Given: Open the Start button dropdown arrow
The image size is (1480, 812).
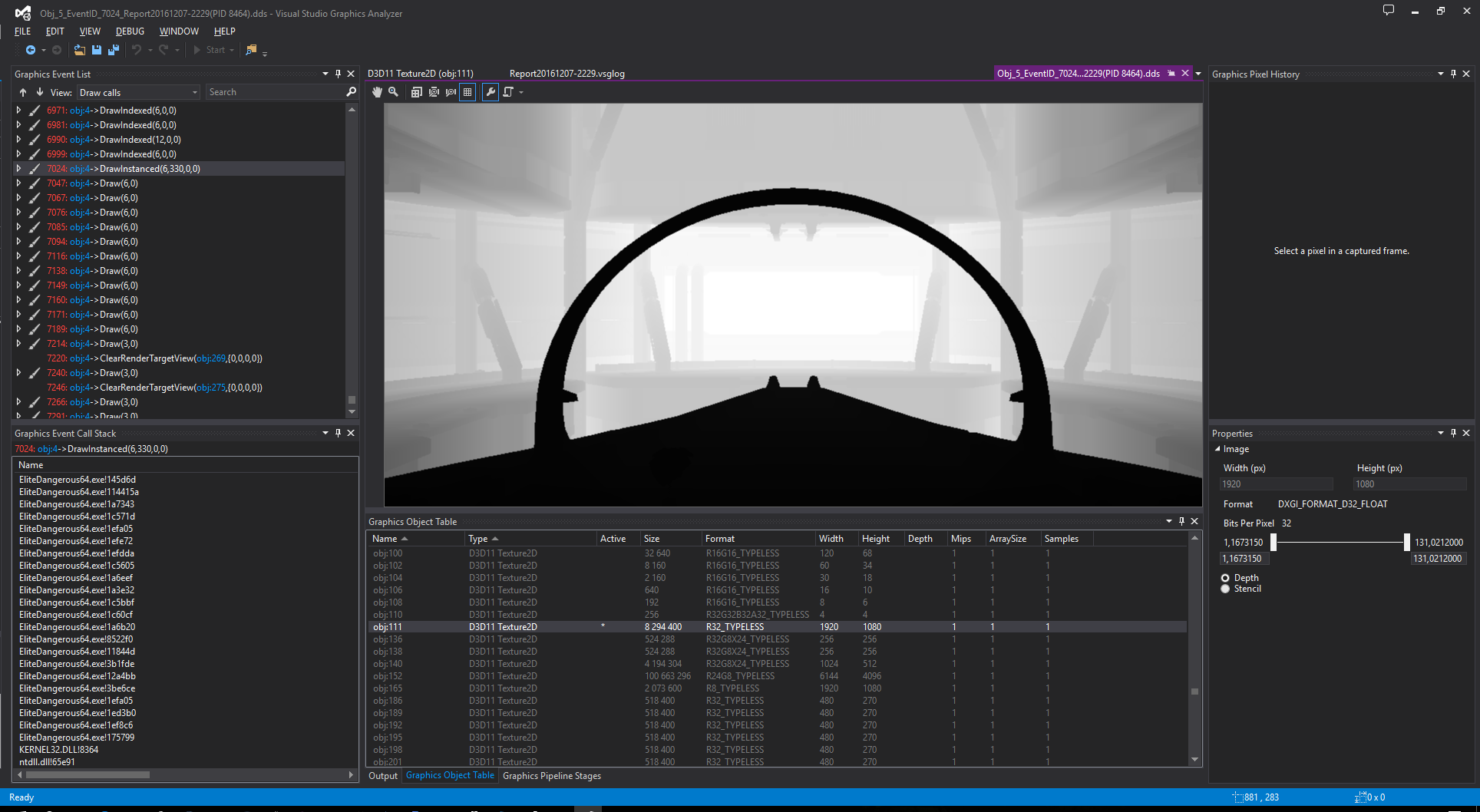Looking at the screenshot, I should pyautogui.click(x=232, y=51).
